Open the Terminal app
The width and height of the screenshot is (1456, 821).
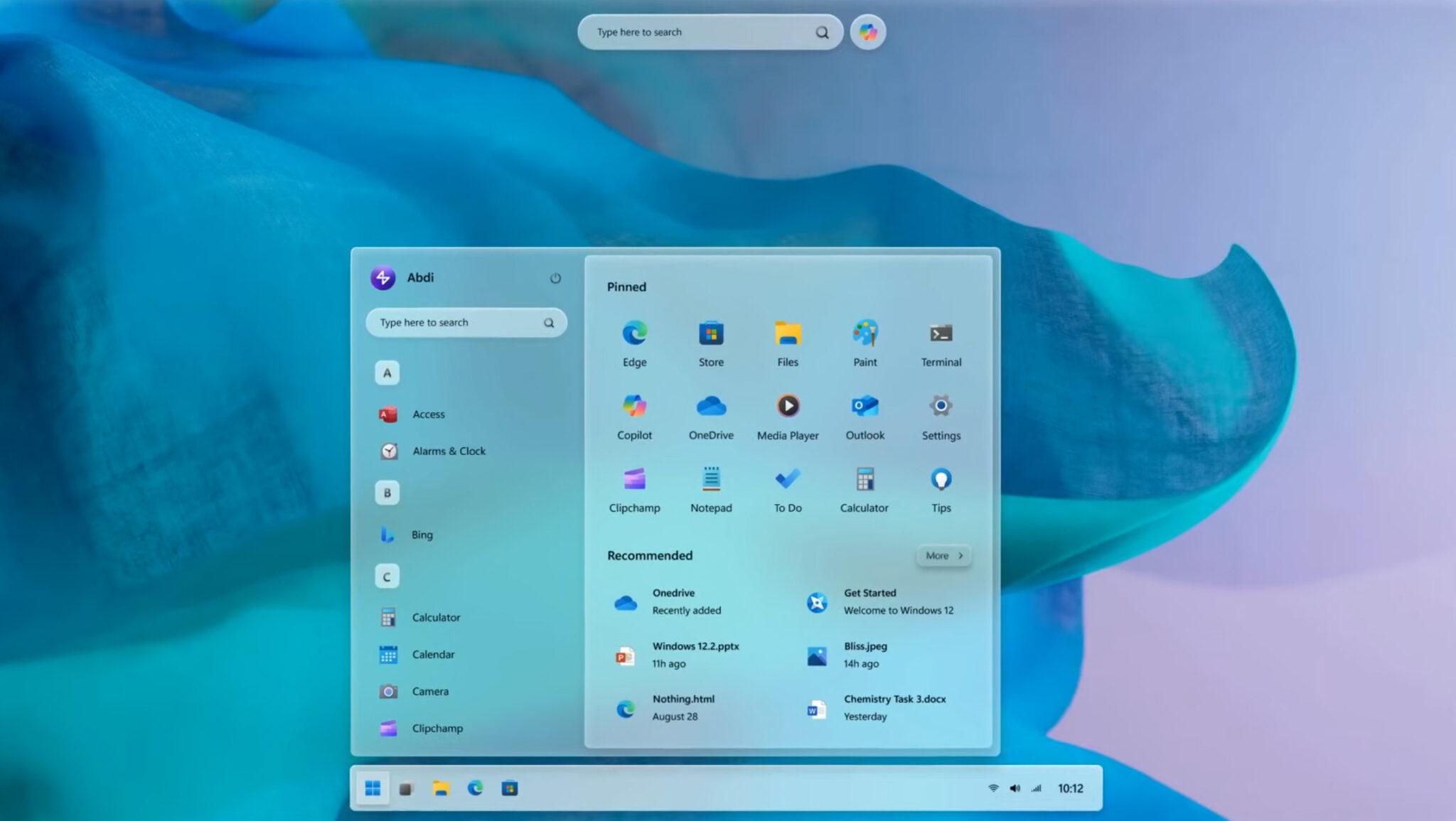point(941,334)
